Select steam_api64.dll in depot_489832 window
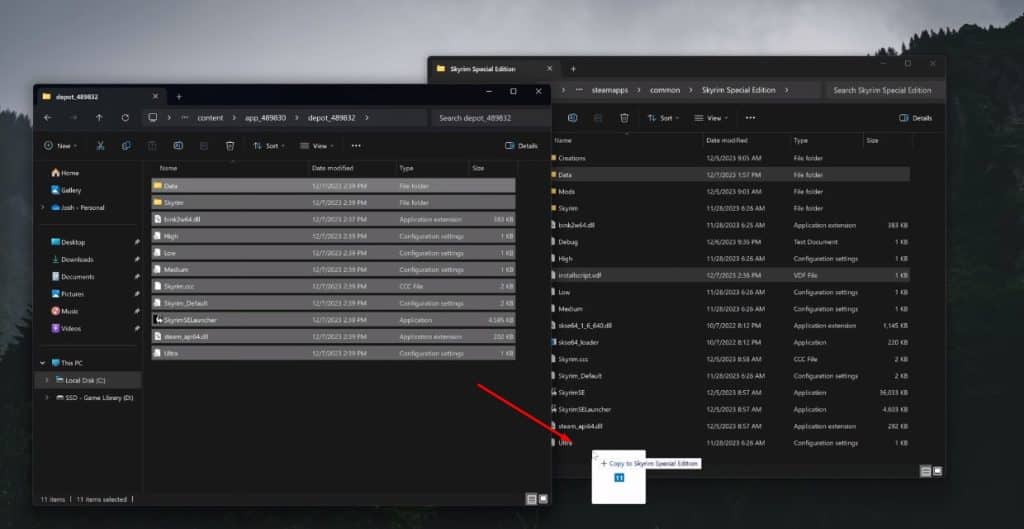 (333, 337)
